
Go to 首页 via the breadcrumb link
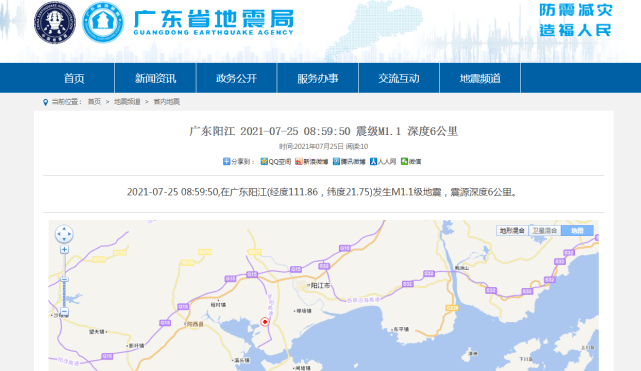(94, 102)
